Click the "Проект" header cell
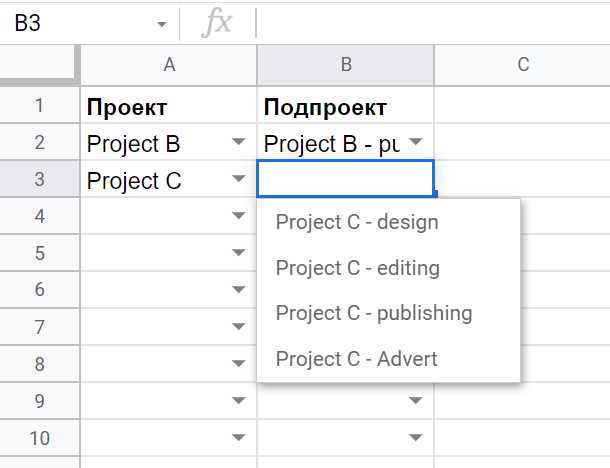 point(169,107)
